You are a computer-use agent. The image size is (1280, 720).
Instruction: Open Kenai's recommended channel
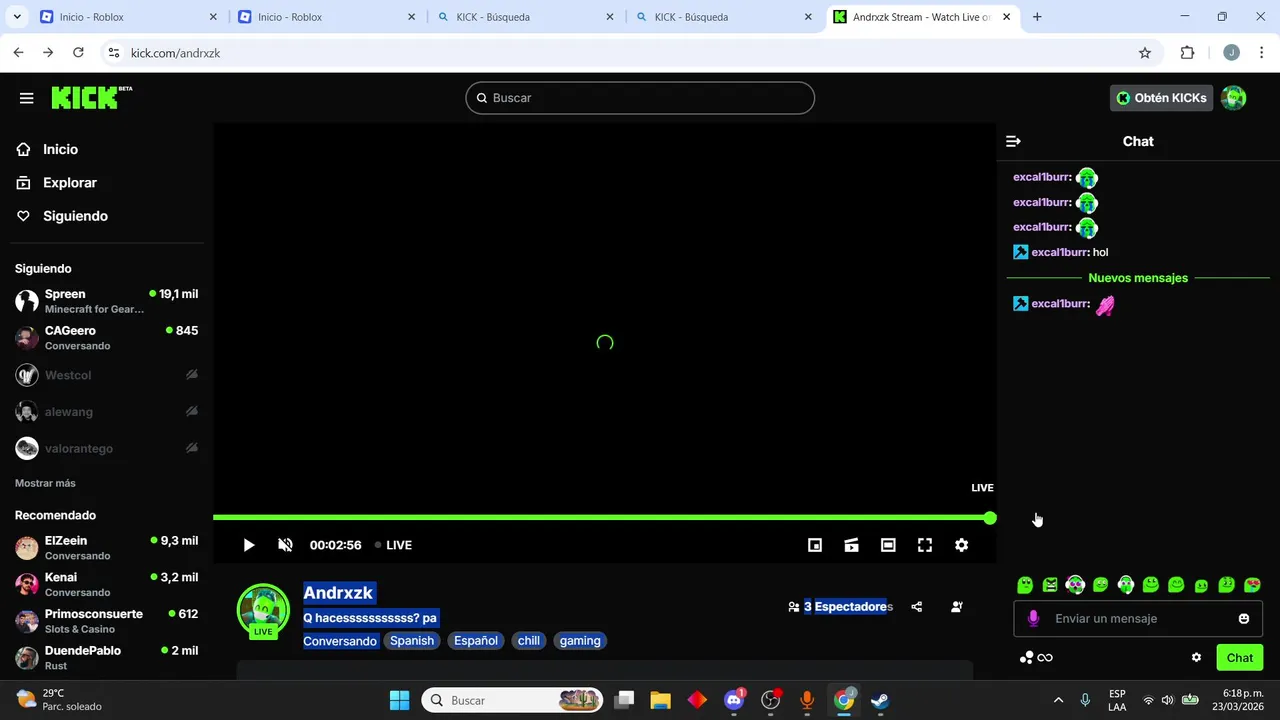coord(107,584)
